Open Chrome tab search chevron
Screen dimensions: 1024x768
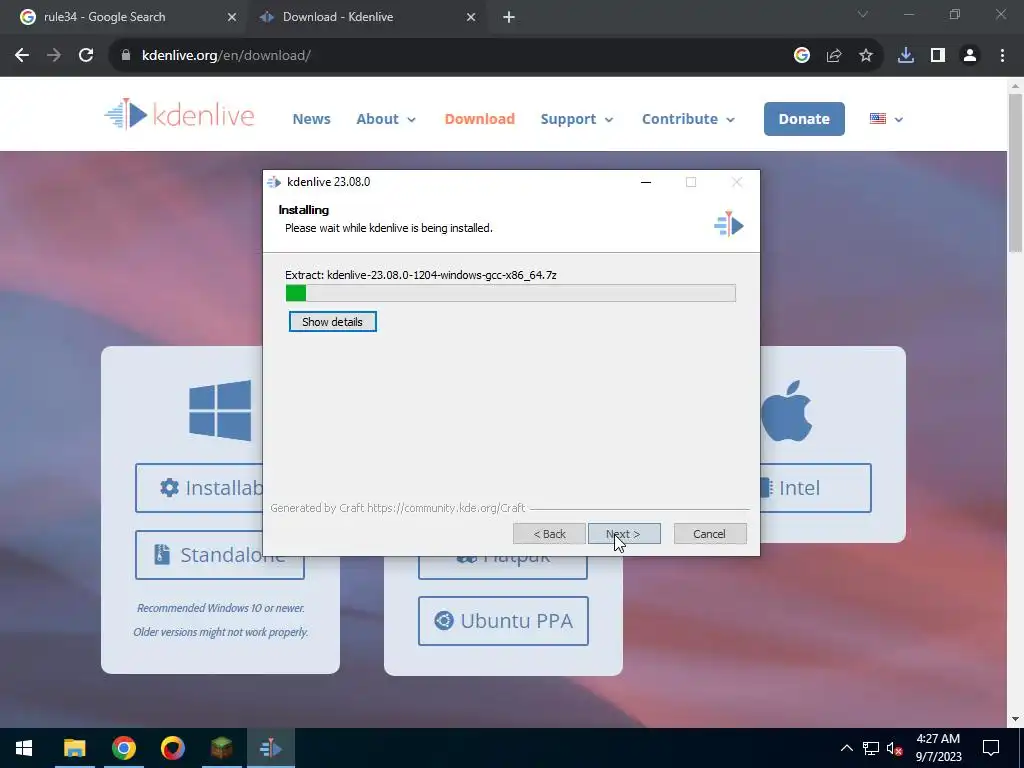click(862, 14)
